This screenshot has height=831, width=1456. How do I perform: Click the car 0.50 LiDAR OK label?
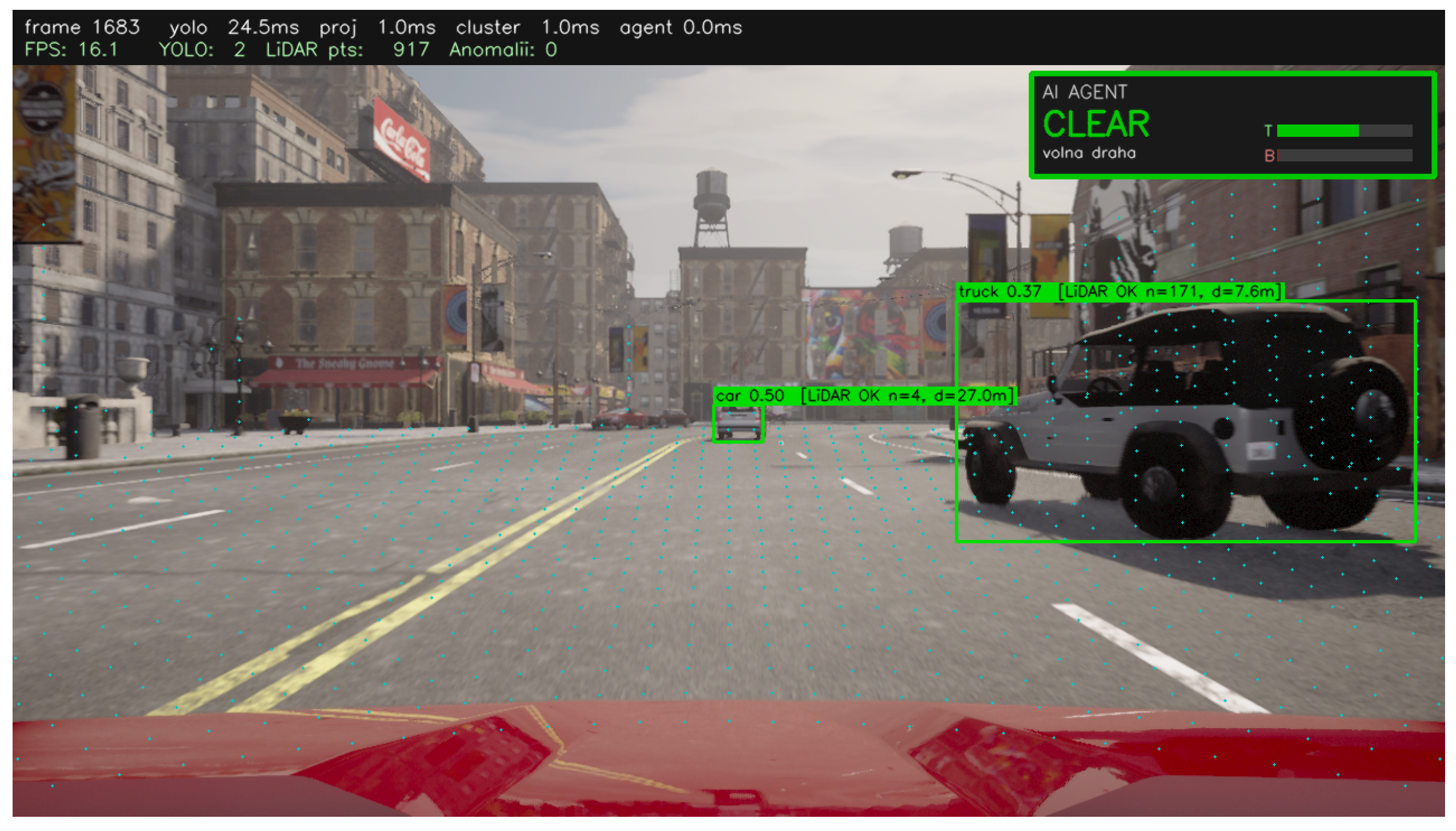coord(863,396)
